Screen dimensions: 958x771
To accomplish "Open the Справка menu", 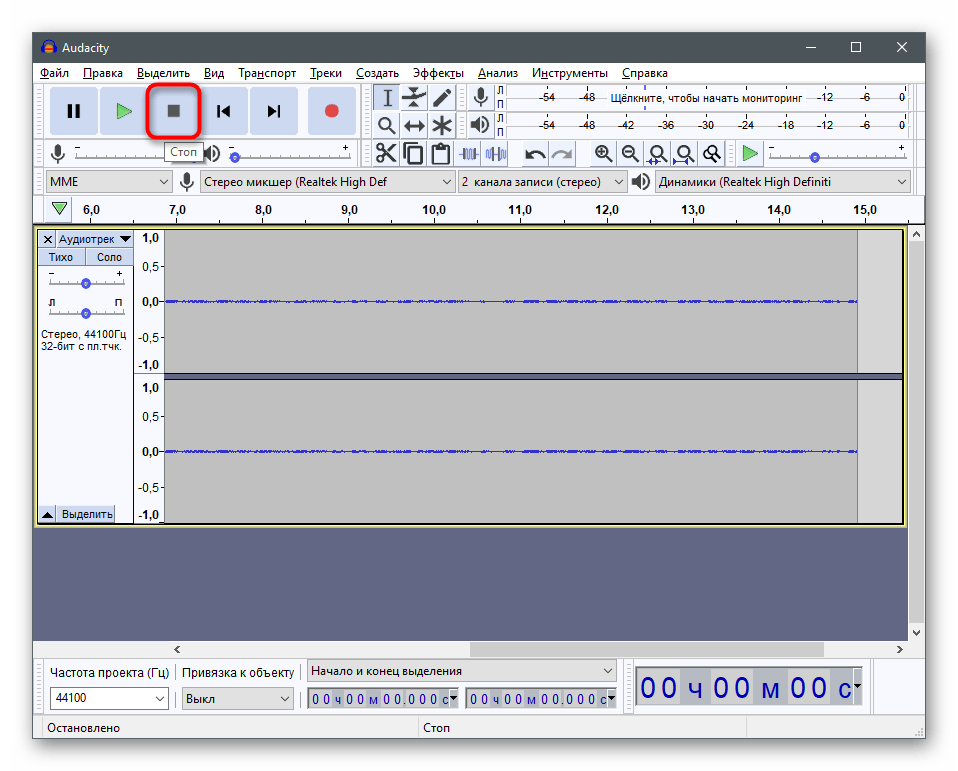I will click(x=645, y=73).
